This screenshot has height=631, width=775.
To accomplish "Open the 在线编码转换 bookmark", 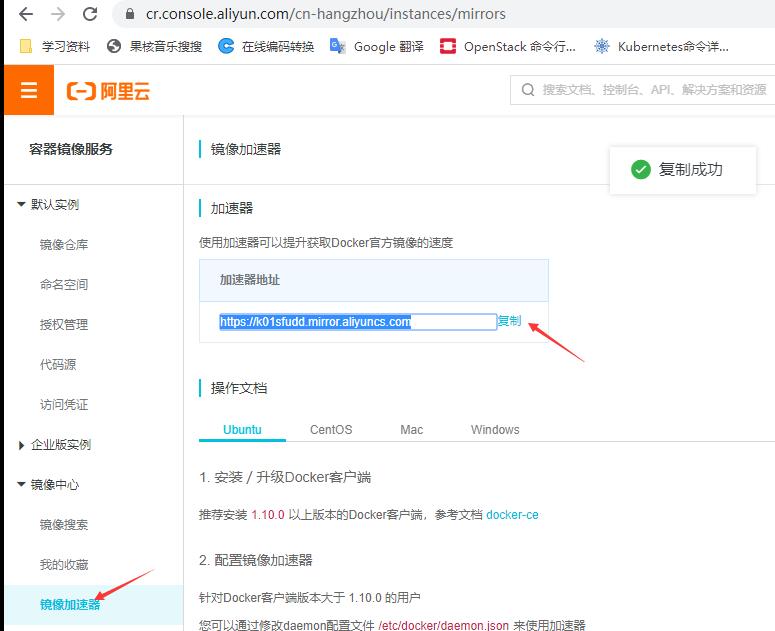I will [266, 46].
